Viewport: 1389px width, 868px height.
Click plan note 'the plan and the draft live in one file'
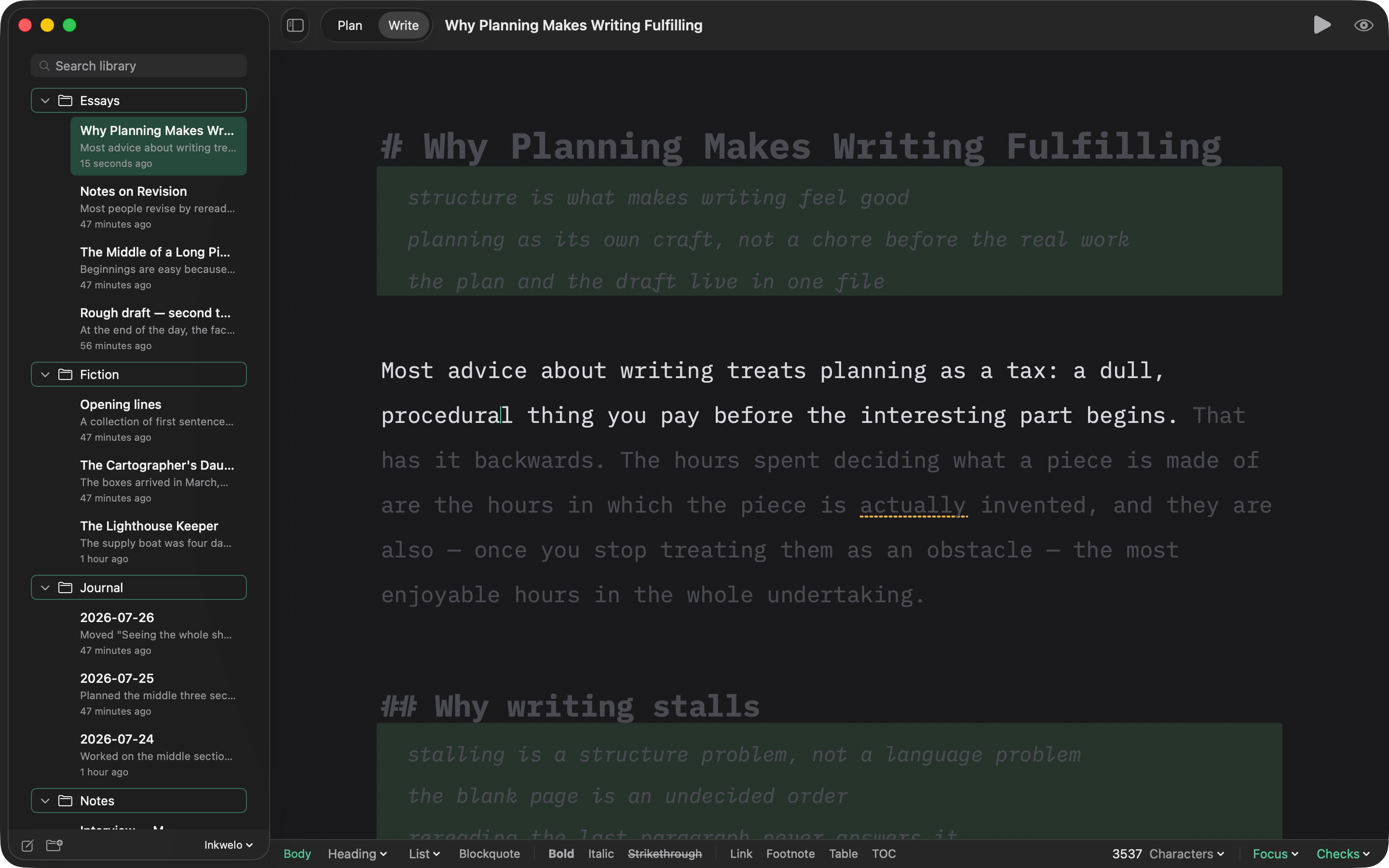point(646,281)
